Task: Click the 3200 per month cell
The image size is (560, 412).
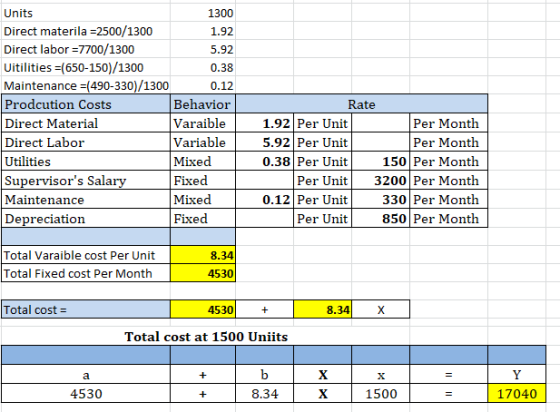Action: tap(380, 181)
